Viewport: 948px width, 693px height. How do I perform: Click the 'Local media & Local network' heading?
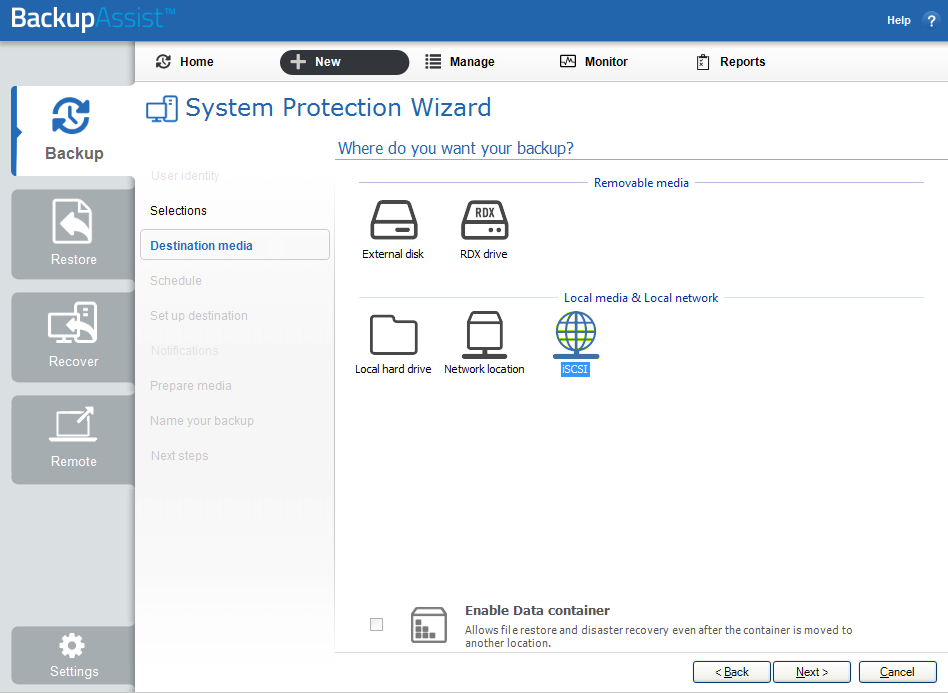pos(641,298)
